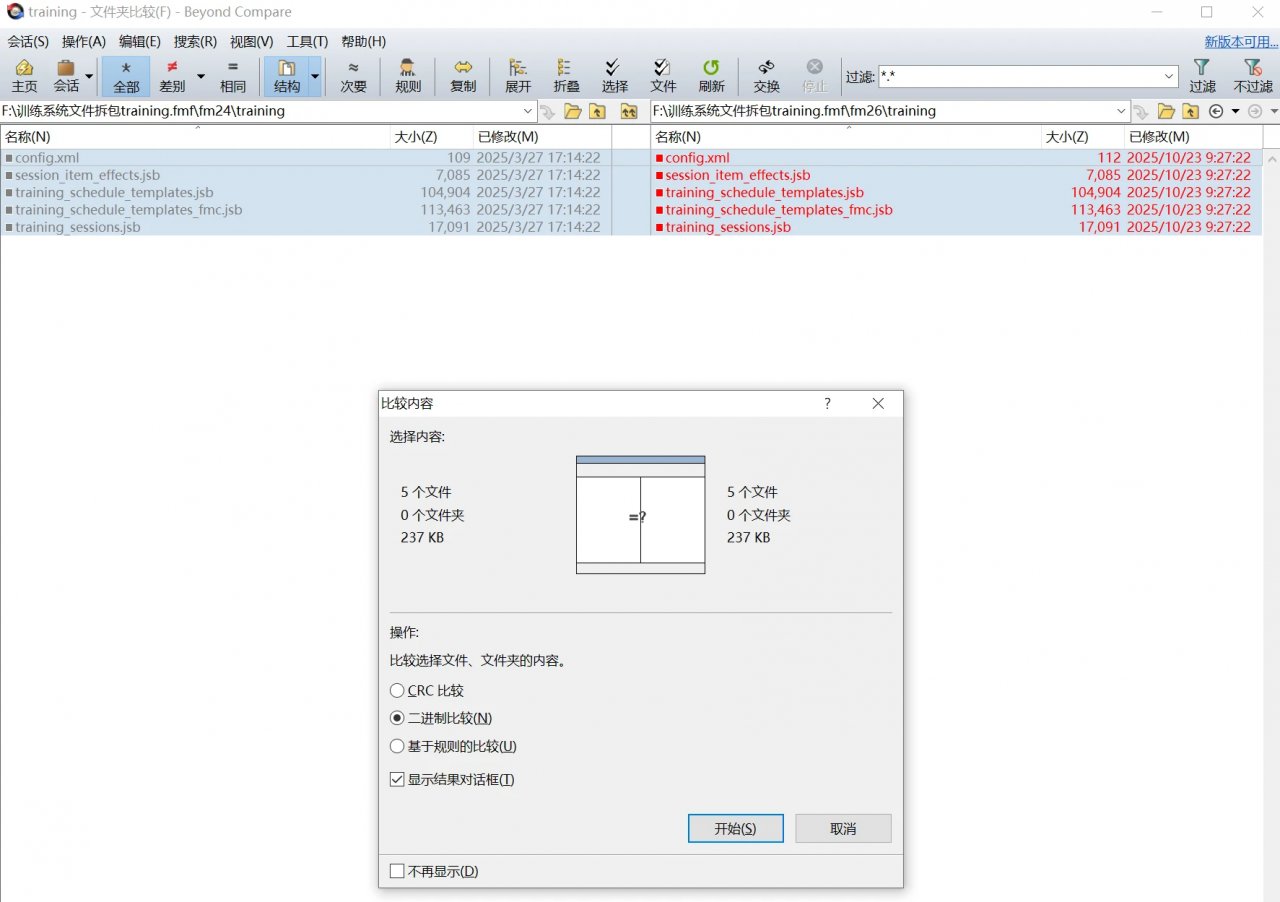Sort the fm26 pane by 已修改(M) column

tap(1192, 137)
